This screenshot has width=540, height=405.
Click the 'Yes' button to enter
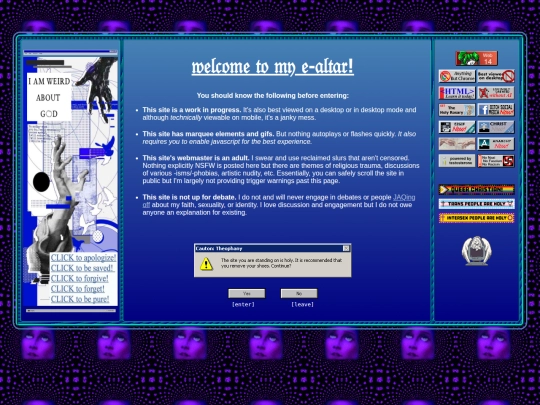click(247, 293)
